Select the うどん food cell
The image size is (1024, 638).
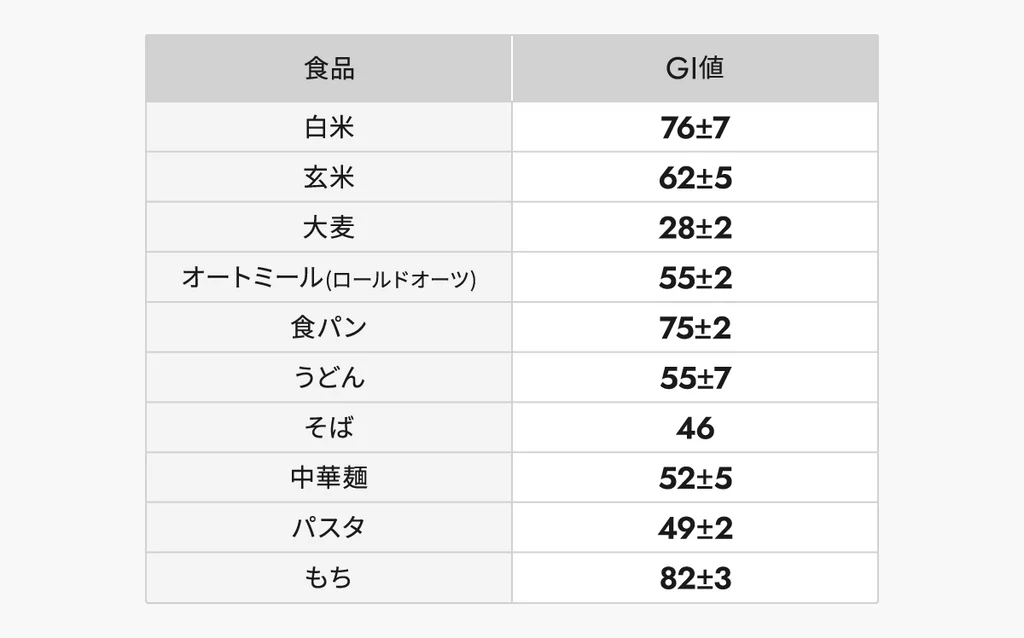(x=329, y=378)
